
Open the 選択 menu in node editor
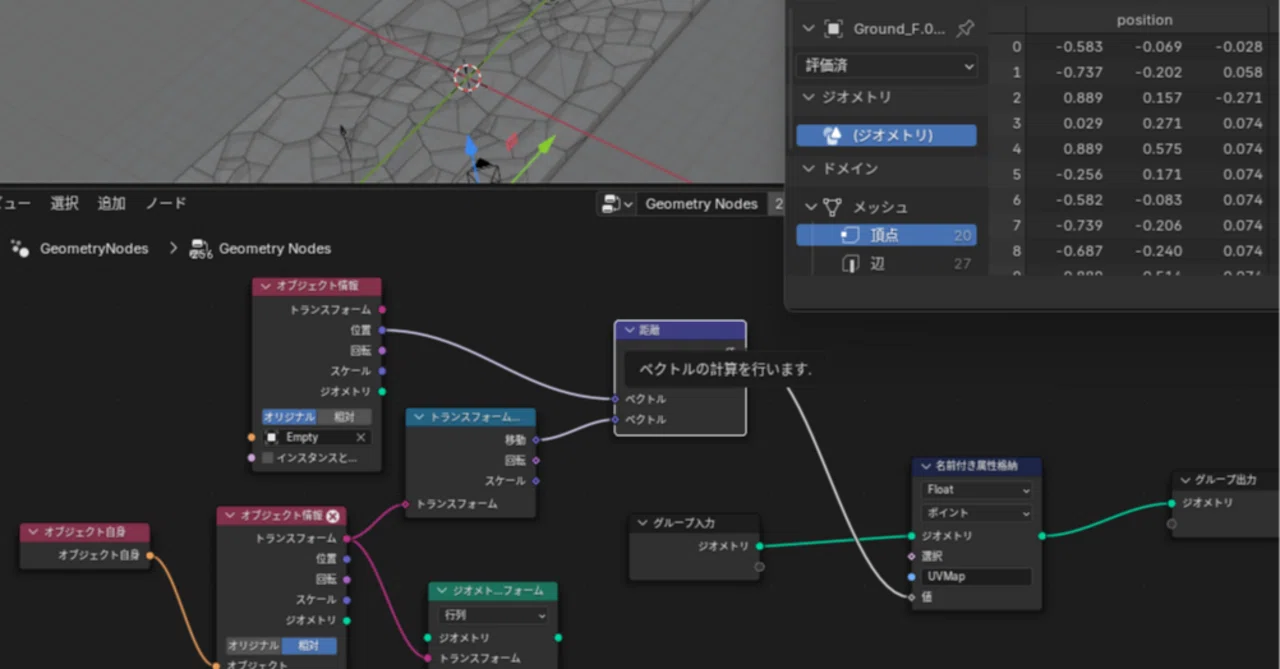click(64, 204)
